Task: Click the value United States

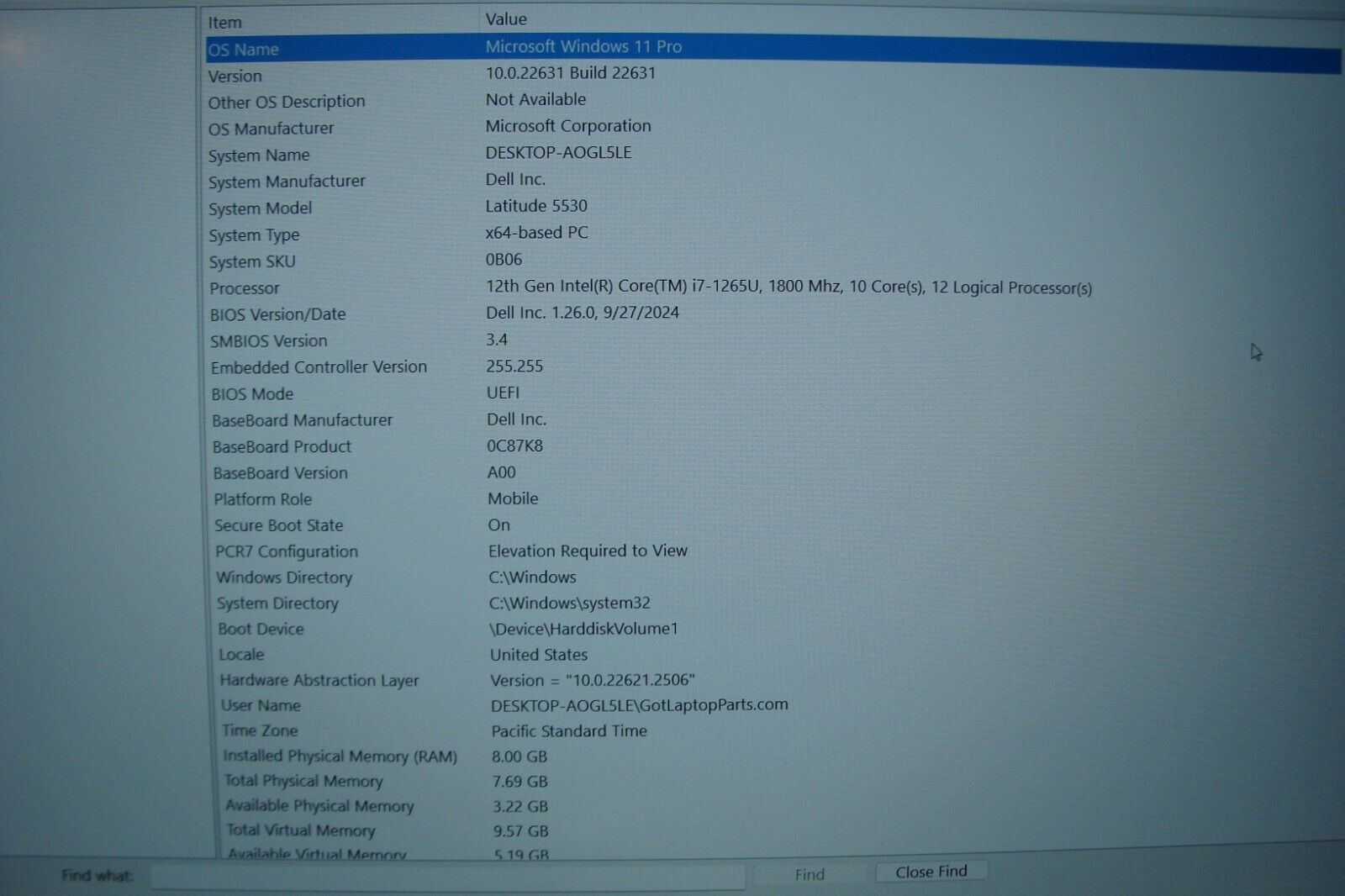Action: pos(539,655)
